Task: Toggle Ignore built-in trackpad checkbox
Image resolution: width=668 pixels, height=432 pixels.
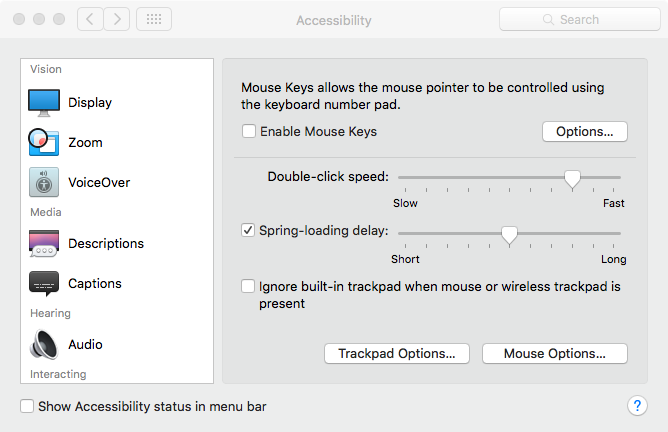Action: click(x=248, y=286)
